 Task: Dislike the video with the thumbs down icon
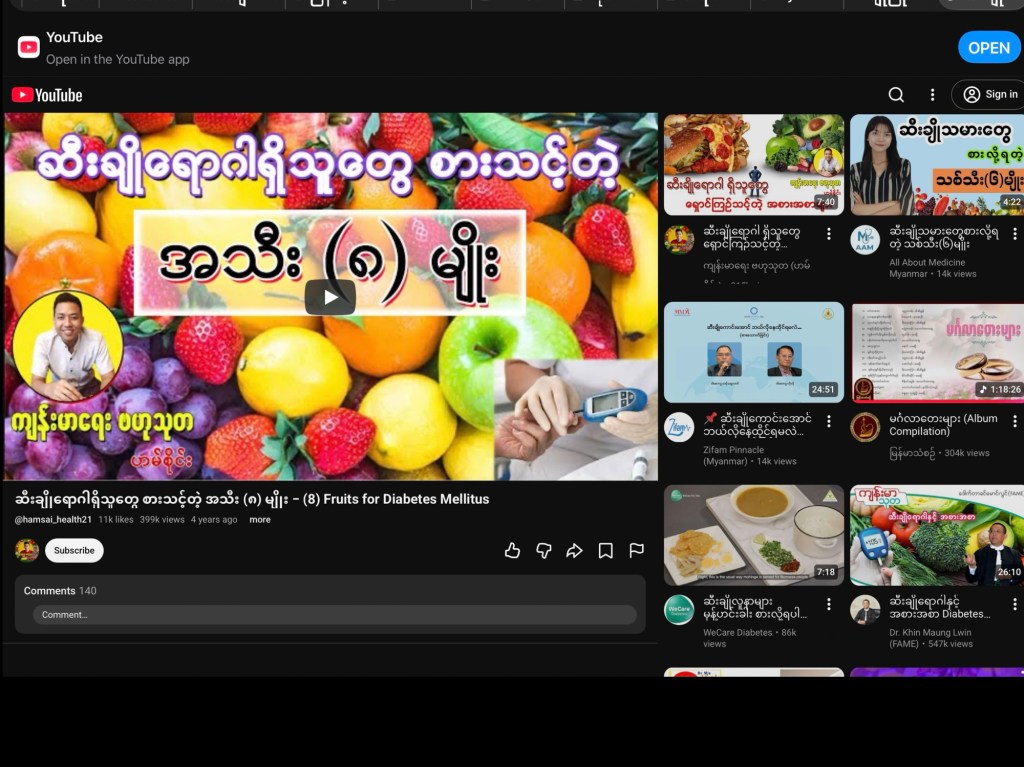(543, 551)
